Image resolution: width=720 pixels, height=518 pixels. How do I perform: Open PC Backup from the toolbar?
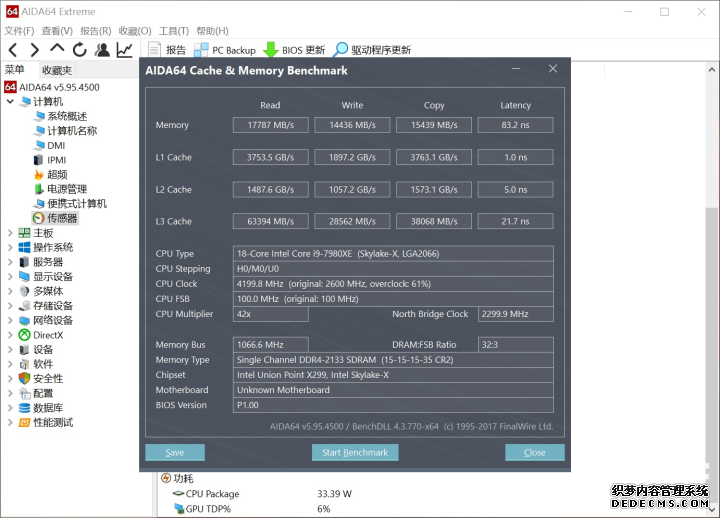225,50
